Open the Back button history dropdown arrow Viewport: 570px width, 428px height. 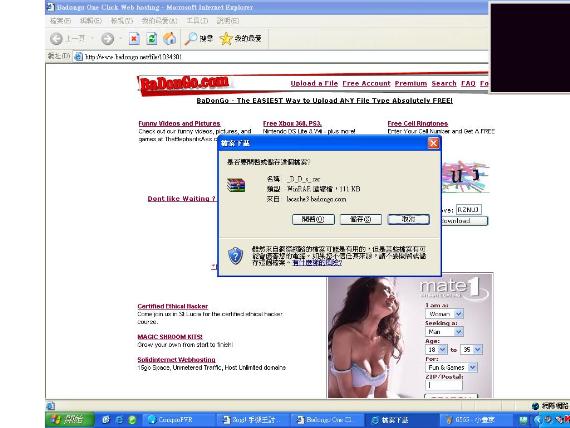[x=92, y=39]
